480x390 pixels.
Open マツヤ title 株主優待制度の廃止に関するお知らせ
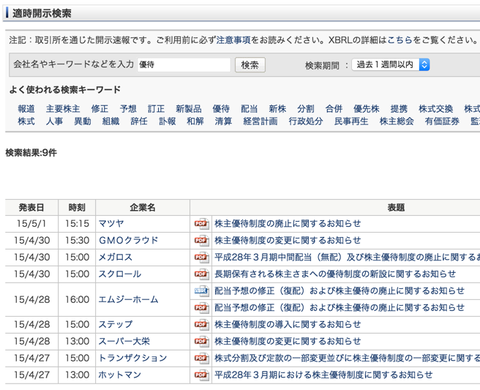coord(288,223)
